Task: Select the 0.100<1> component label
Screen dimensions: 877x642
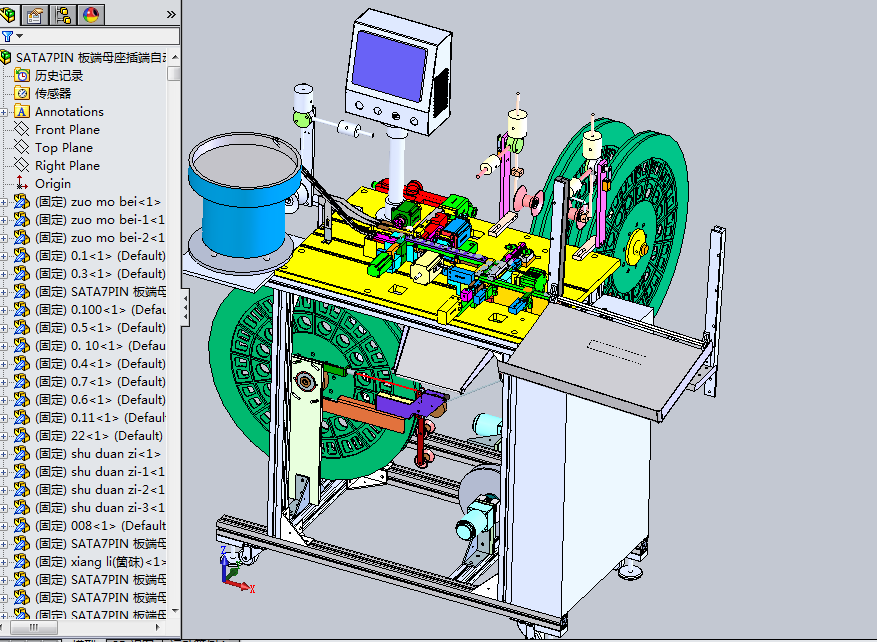Action: [x=100, y=310]
